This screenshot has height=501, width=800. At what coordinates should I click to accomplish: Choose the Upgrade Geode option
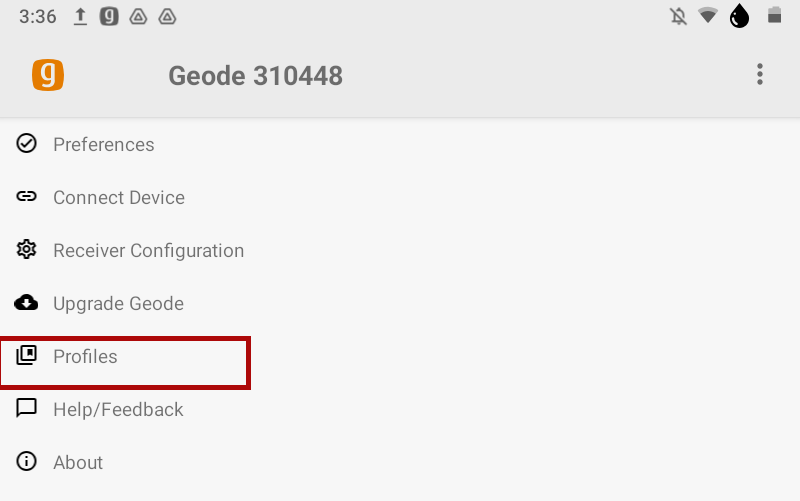pos(118,304)
